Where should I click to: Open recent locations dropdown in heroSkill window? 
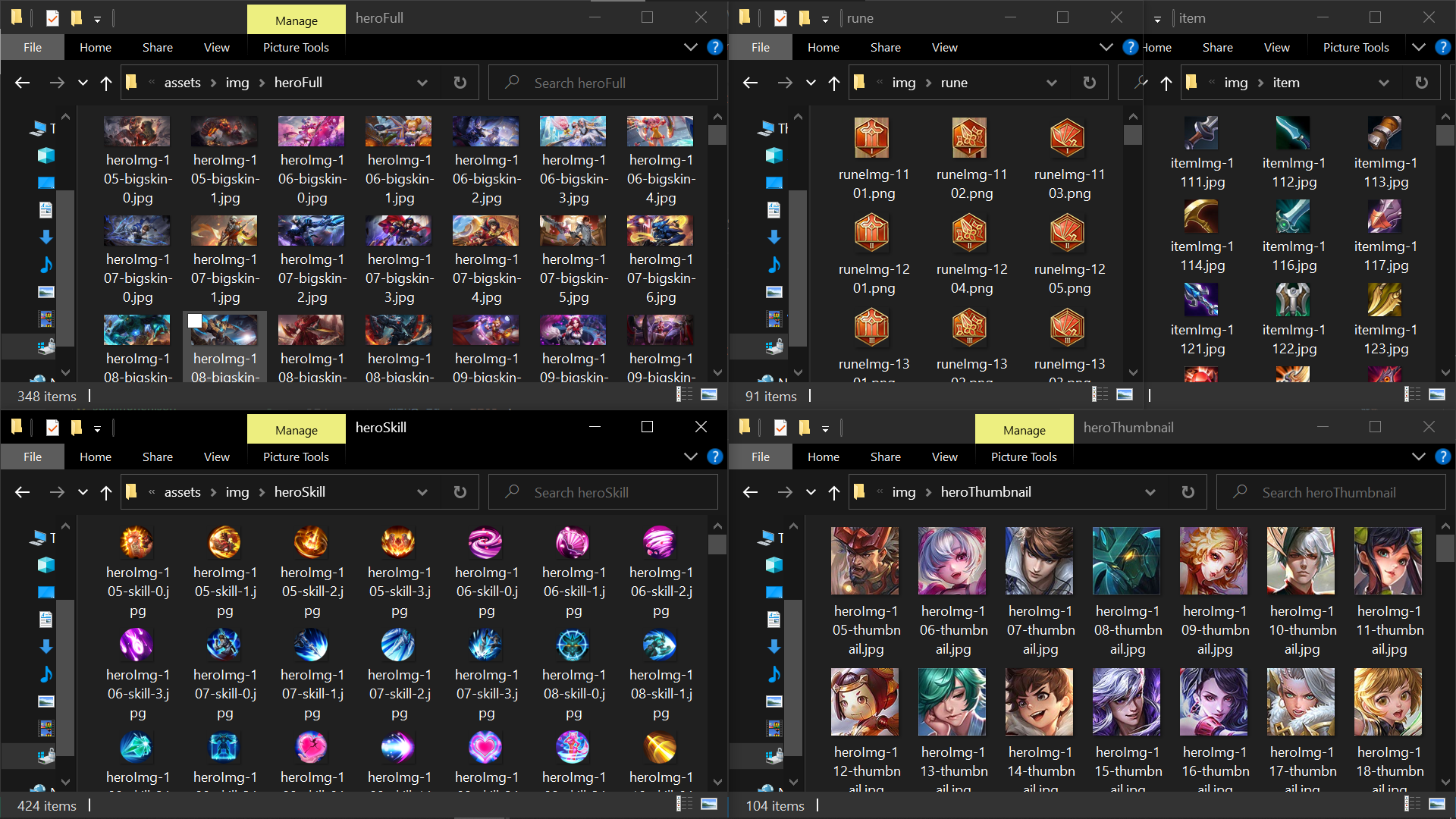click(x=83, y=492)
